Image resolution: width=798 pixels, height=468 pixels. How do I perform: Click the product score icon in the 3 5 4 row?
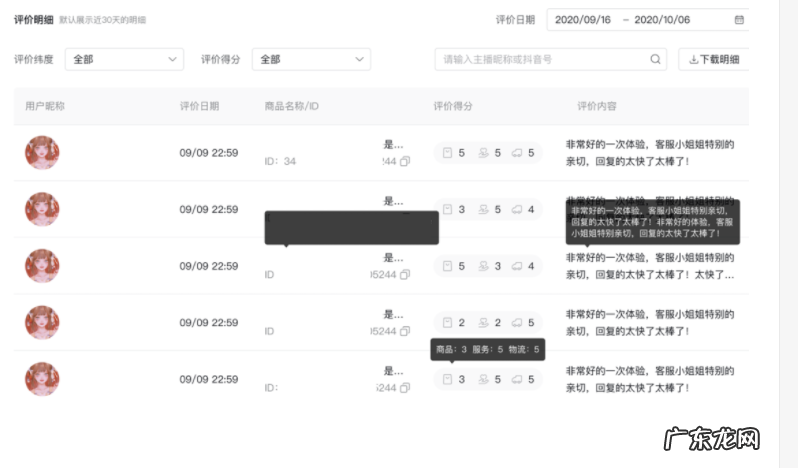tap(447, 209)
